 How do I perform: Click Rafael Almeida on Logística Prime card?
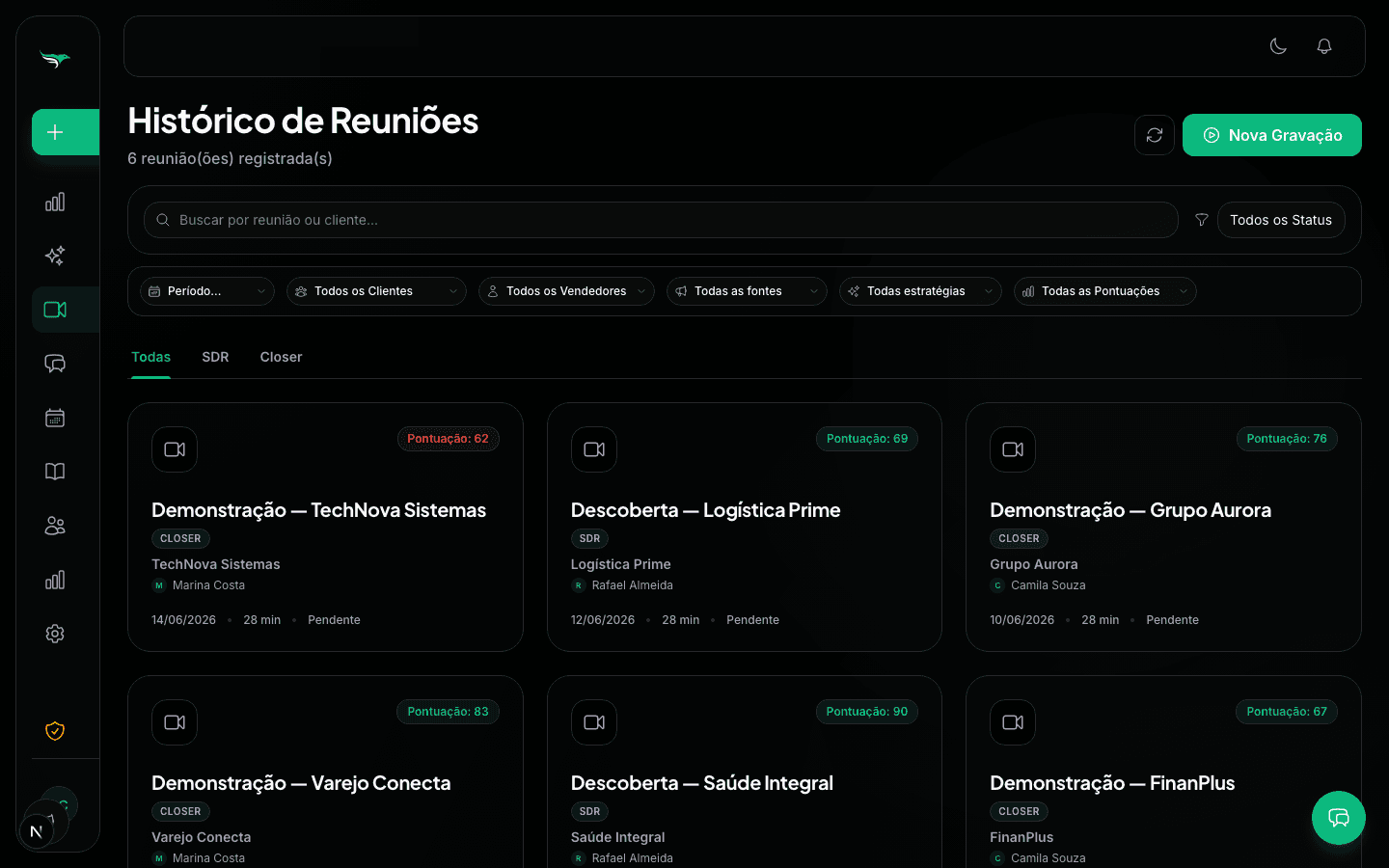[x=633, y=585]
